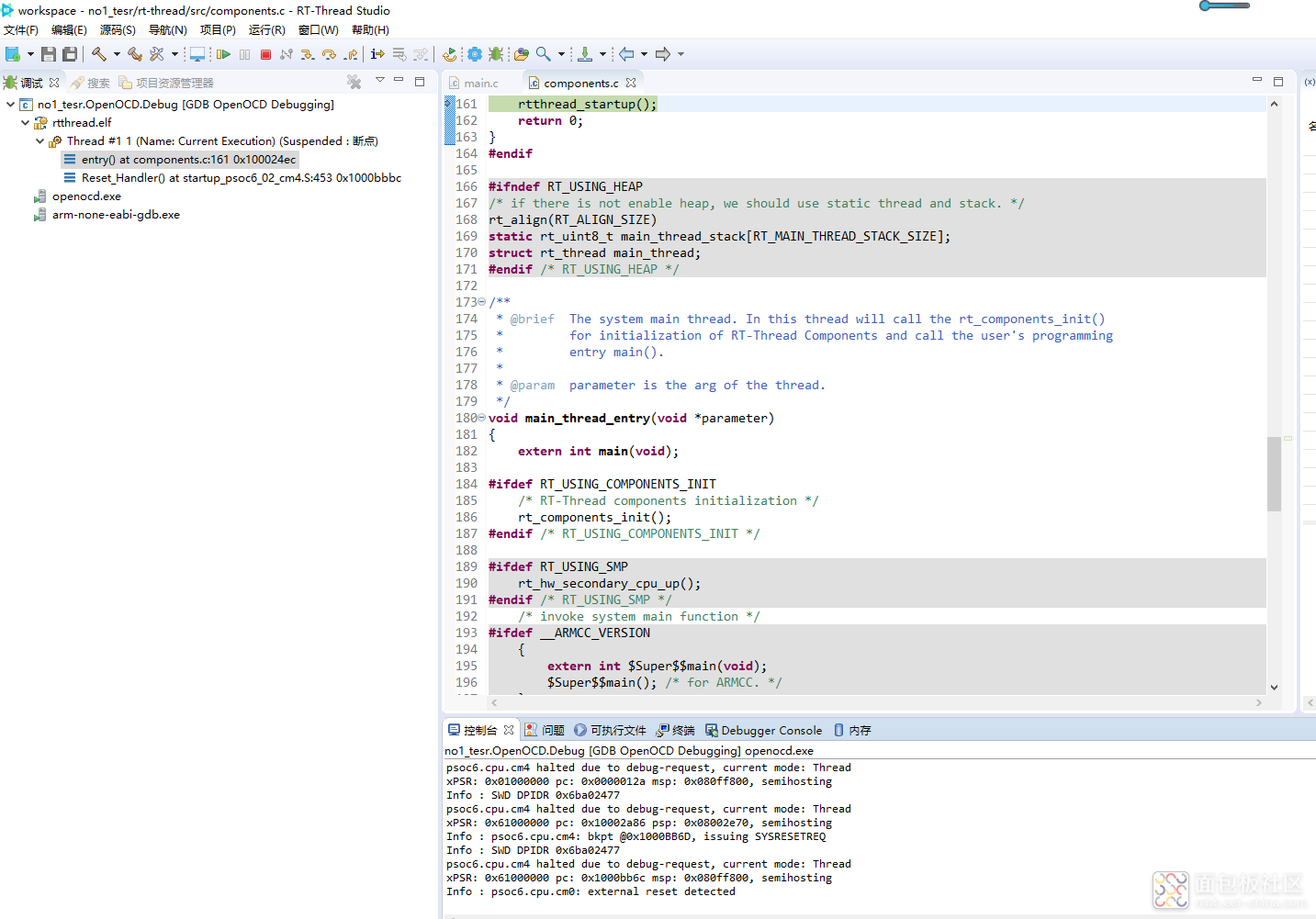Open dropdown beside Search magnifier

pyautogui.click(x=561, y=54)
